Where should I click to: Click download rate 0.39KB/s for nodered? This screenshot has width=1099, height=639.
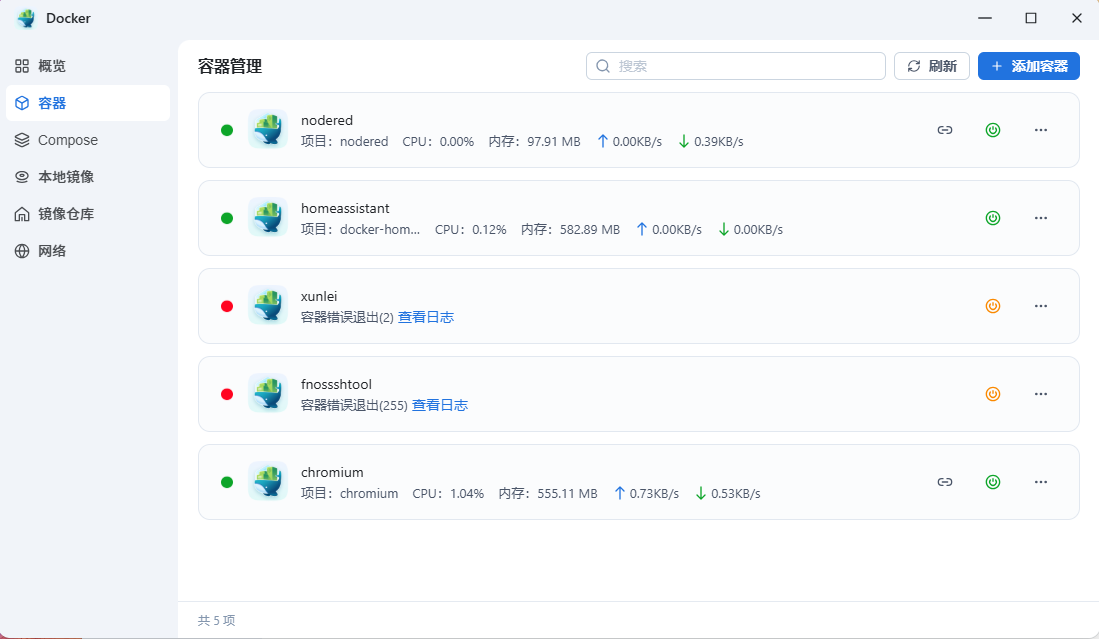[718, 142]
